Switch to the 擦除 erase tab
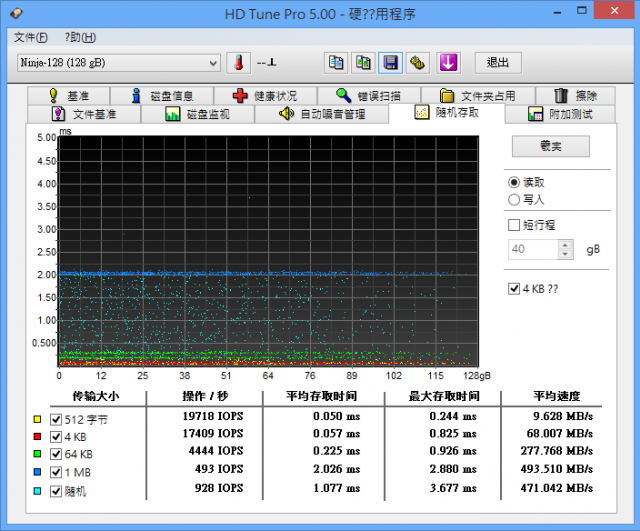The height and width of the screenshot is (531, 640). [x=576, y=96]
